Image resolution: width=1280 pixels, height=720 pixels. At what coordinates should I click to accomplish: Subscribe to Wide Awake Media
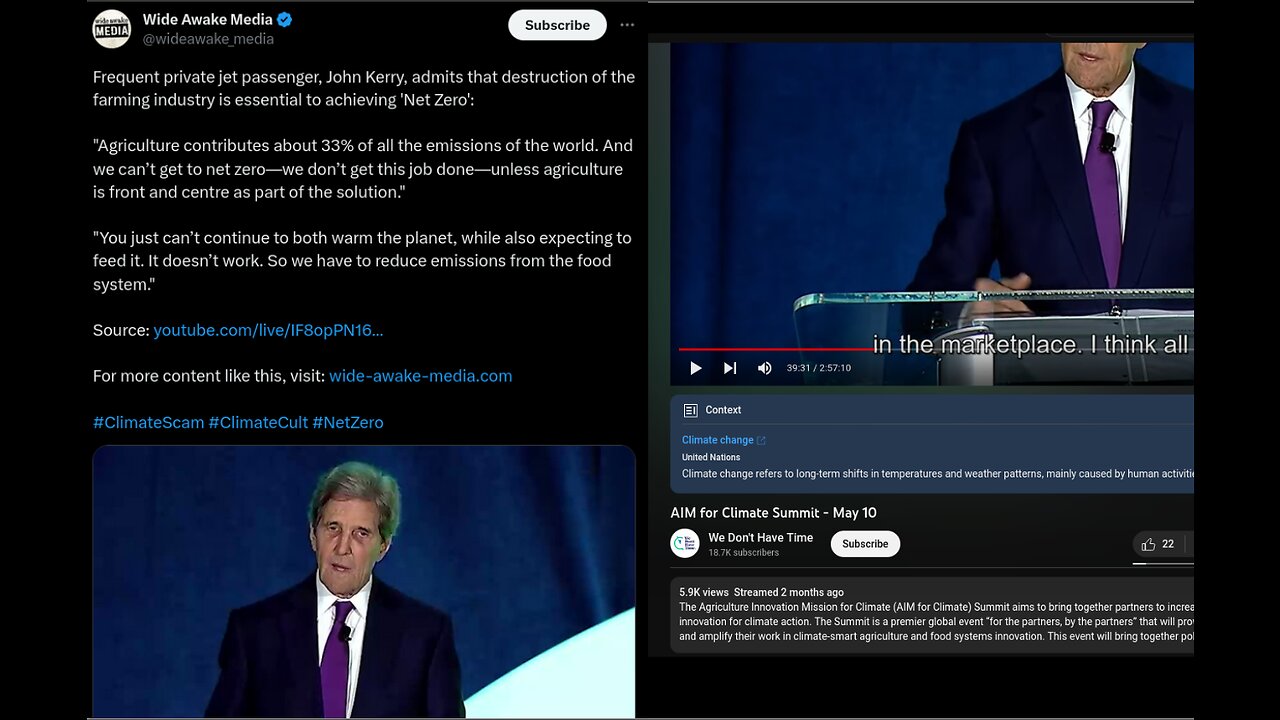click(x=557, y=25)
